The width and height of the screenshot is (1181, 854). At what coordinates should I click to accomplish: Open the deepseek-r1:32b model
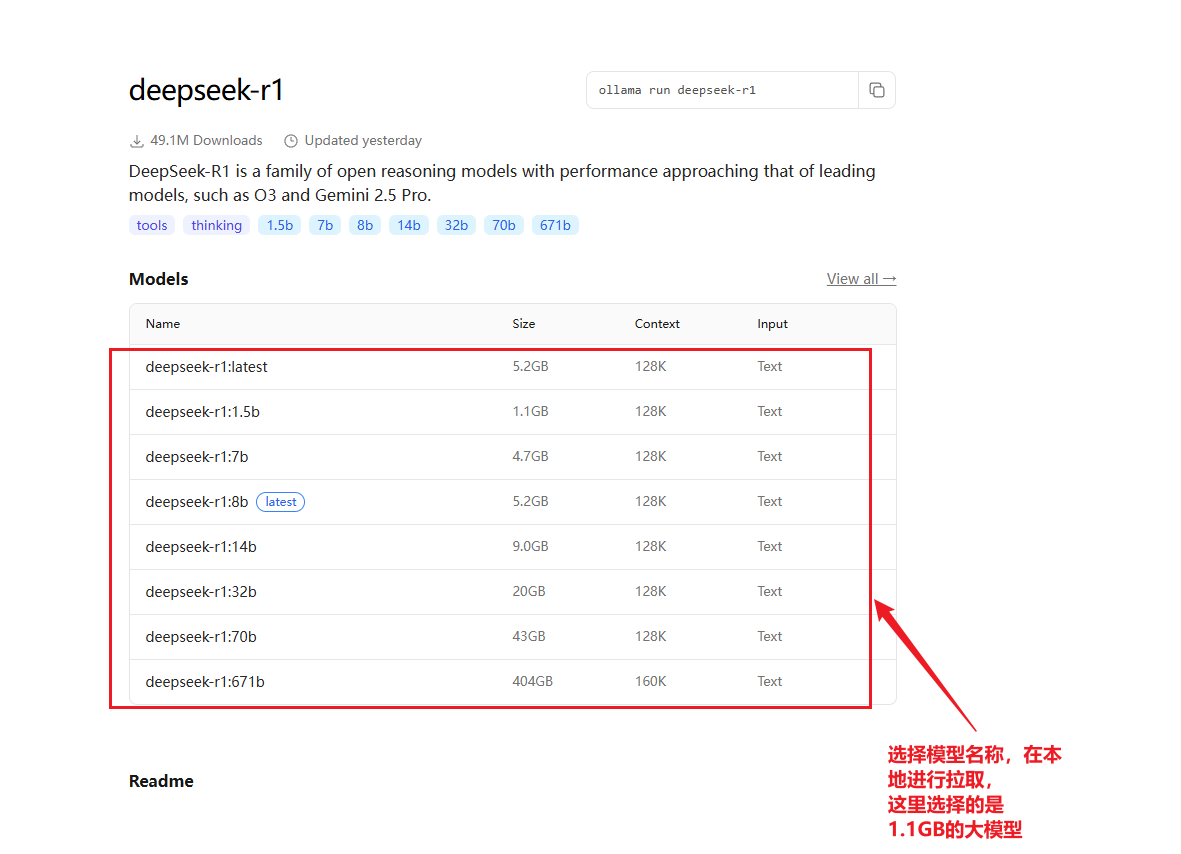[201, 592]
